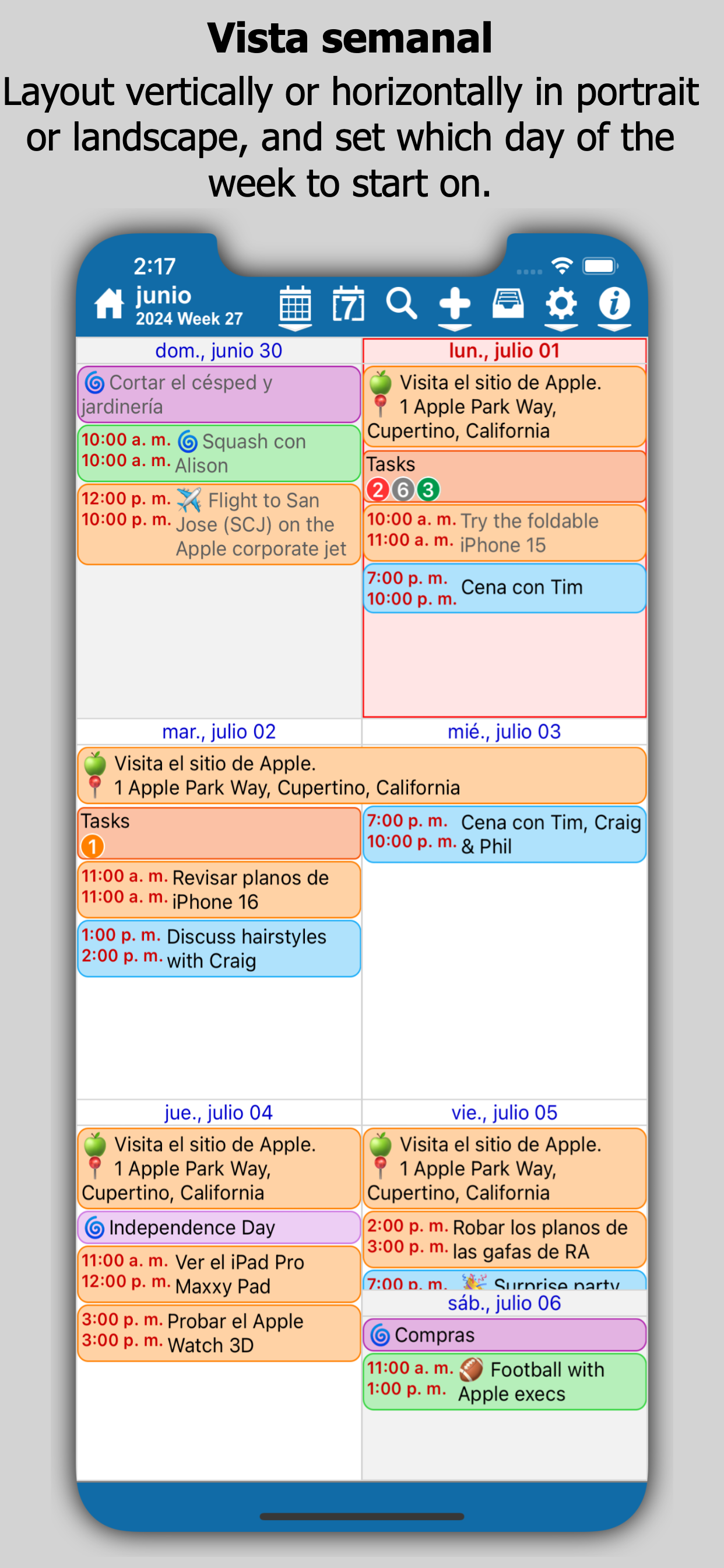Screen dimensions: 724x1568
Task: Select day header dom., junio 30
Action: click(219, 351)
